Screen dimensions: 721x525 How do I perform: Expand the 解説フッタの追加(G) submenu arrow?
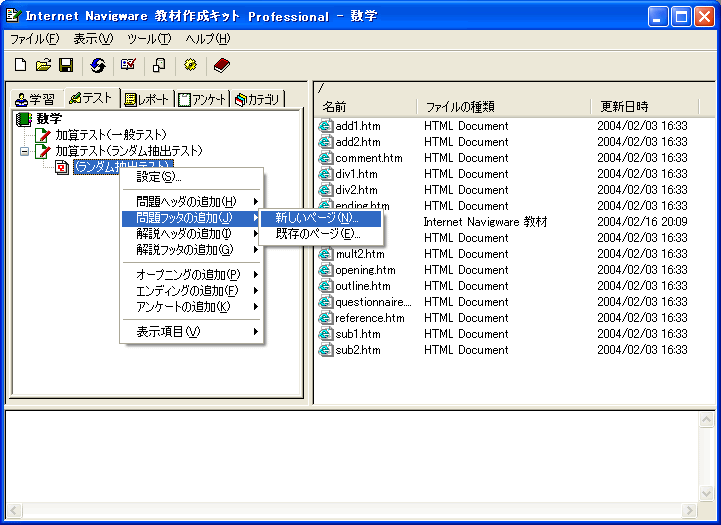[256, 250]
